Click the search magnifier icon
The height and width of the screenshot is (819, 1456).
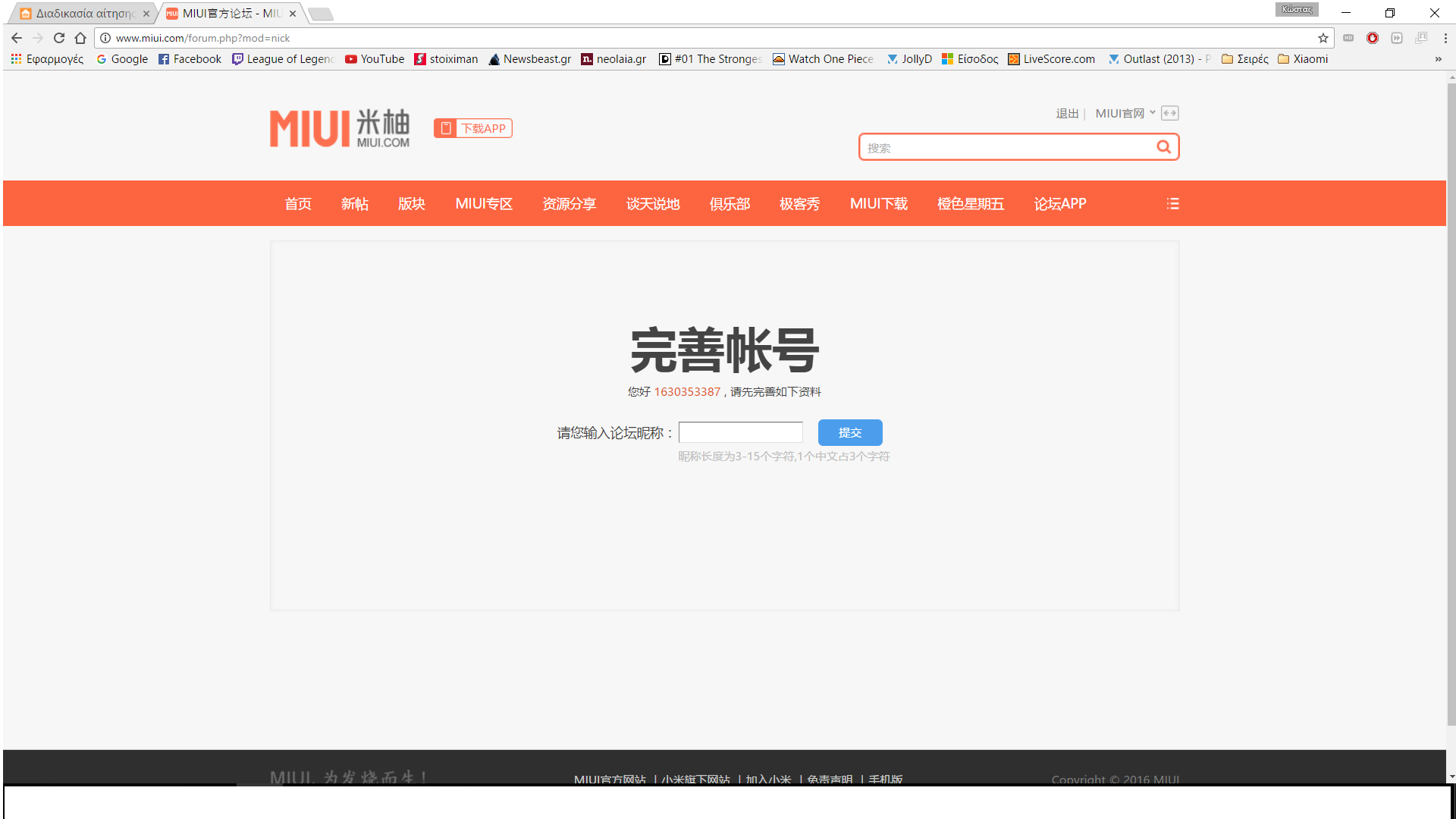click(1163, 147)
